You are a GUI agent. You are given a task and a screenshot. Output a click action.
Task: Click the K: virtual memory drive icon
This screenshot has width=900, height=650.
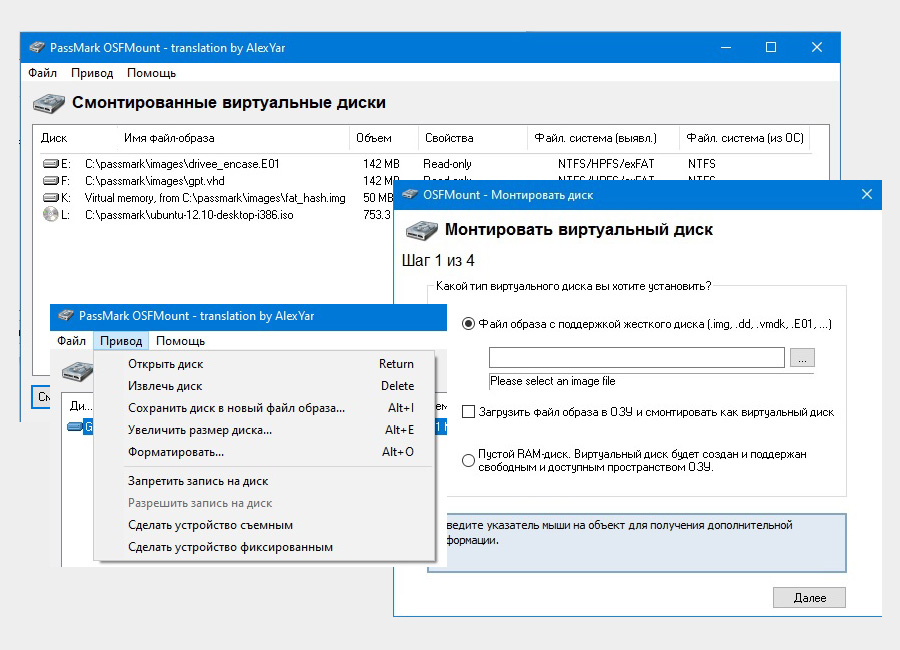pos(51,198)
